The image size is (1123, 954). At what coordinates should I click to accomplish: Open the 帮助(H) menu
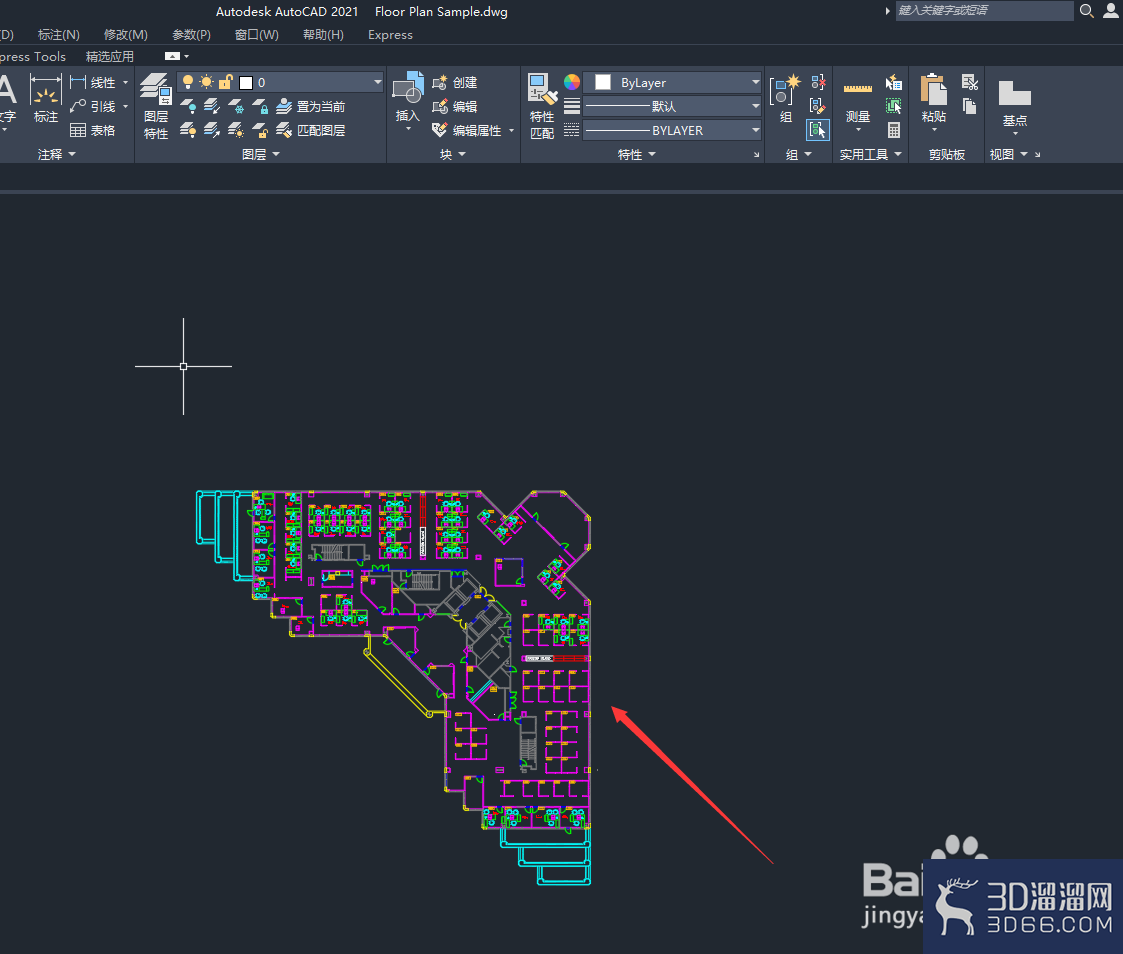pos(323,34)
